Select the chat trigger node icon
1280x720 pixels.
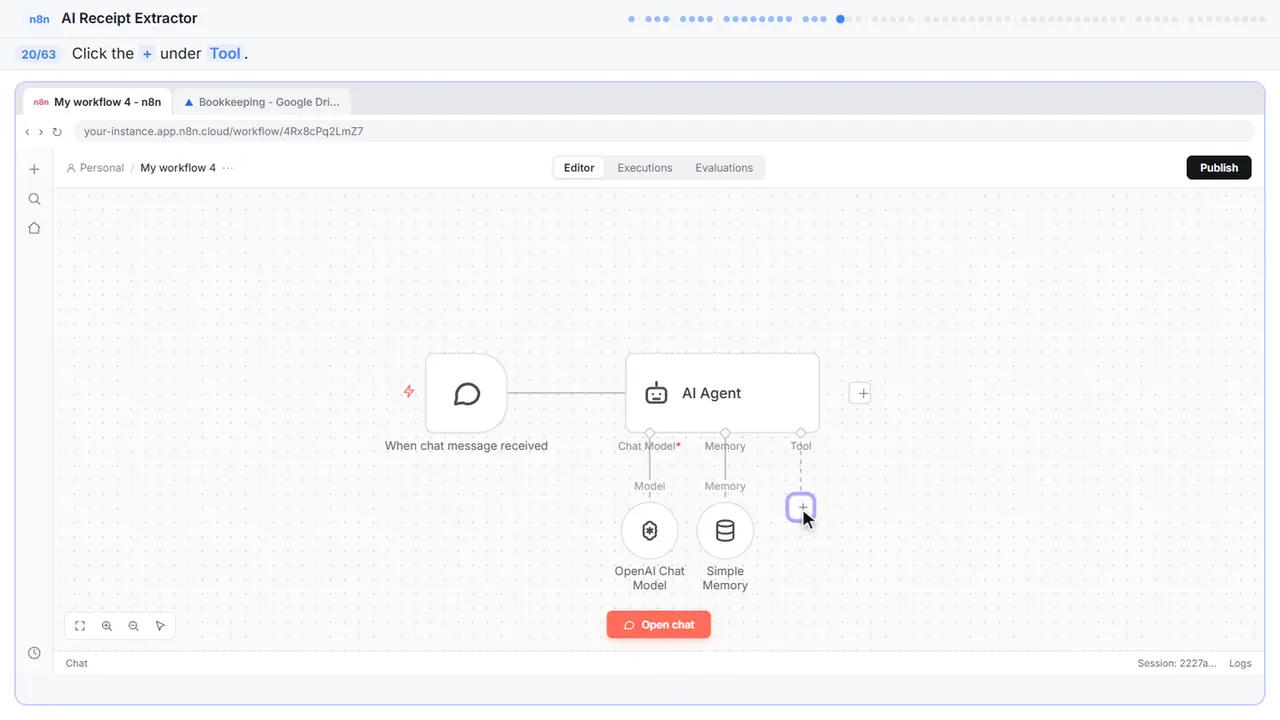pos(466,393)
